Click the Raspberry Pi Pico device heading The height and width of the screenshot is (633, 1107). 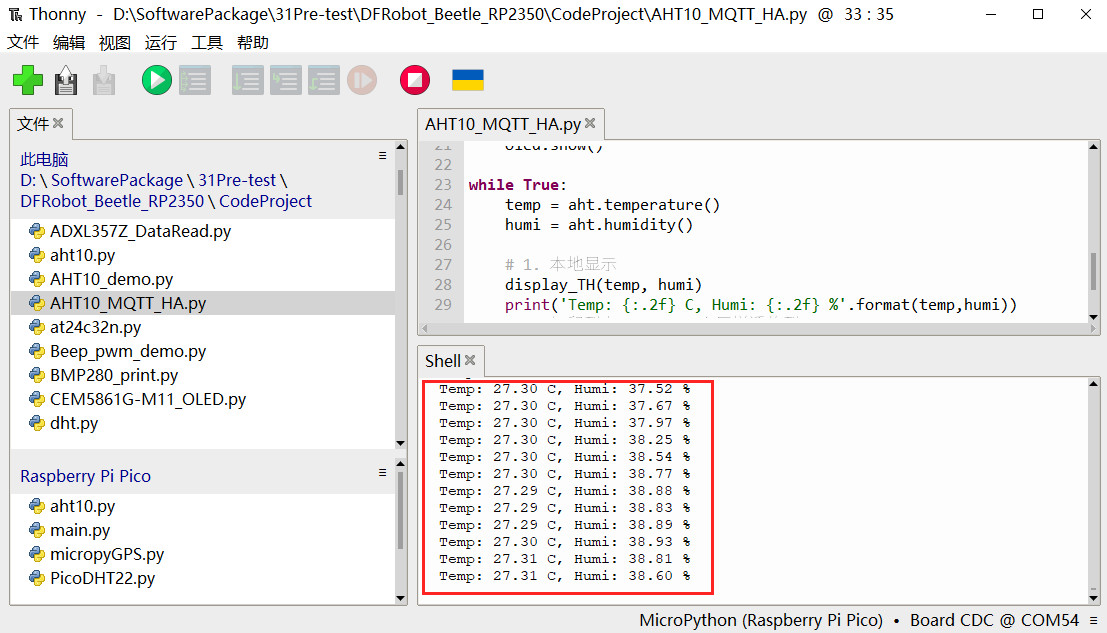click(85, 476)
